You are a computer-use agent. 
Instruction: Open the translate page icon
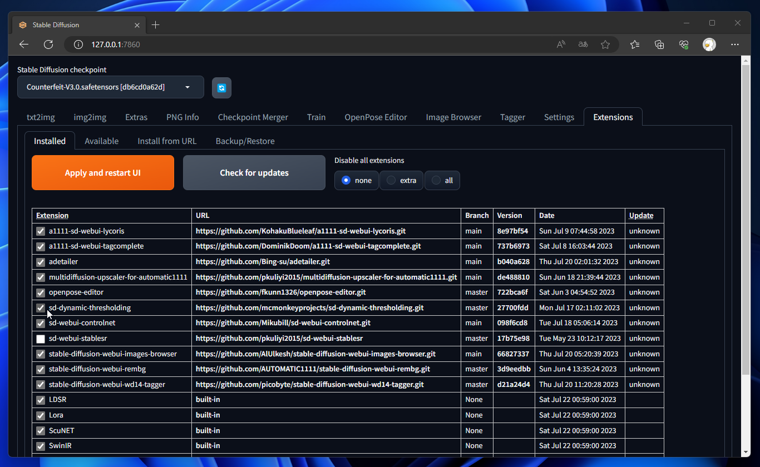[583, 44]
